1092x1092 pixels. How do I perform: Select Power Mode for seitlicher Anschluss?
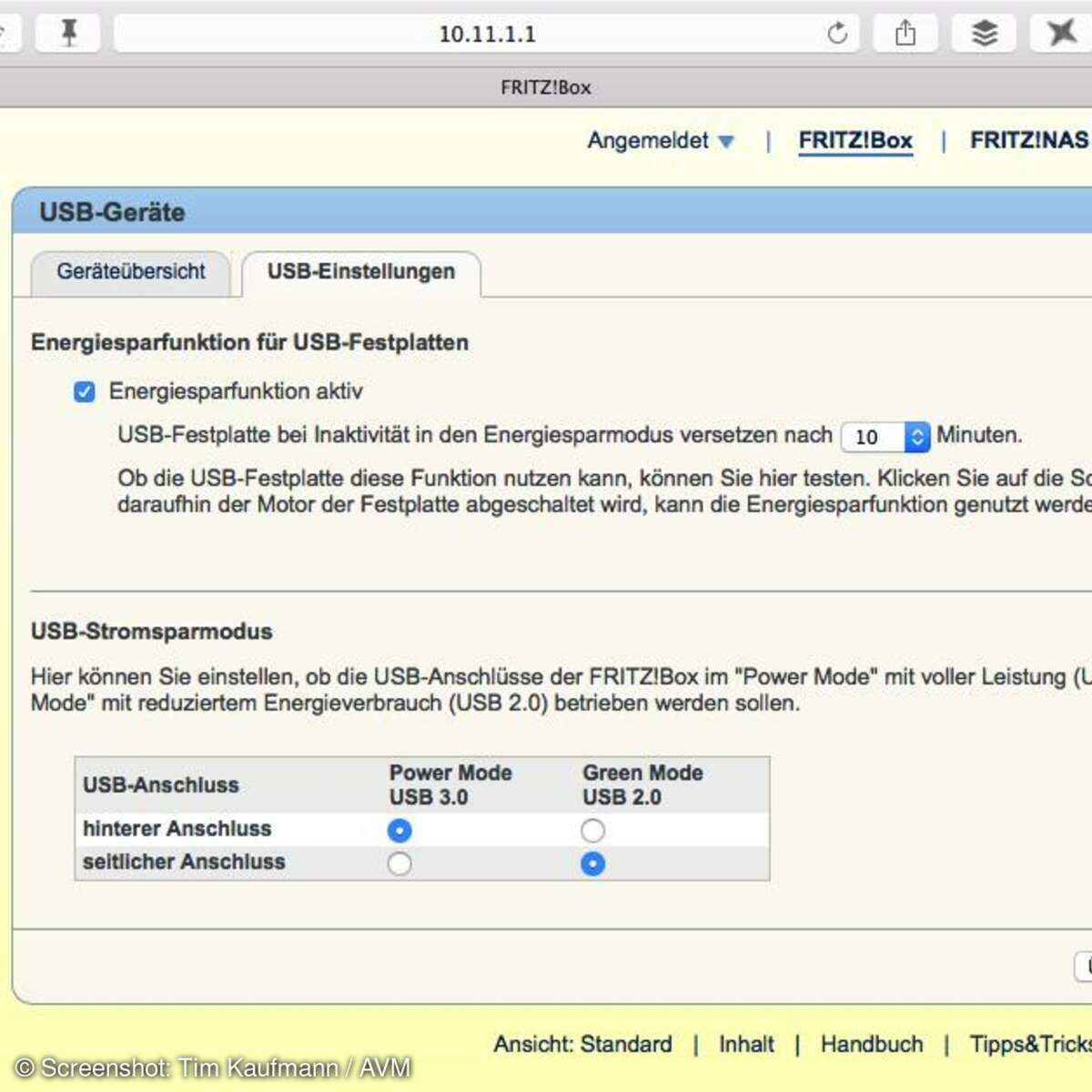pyautogui.click(x=399, y=864)
